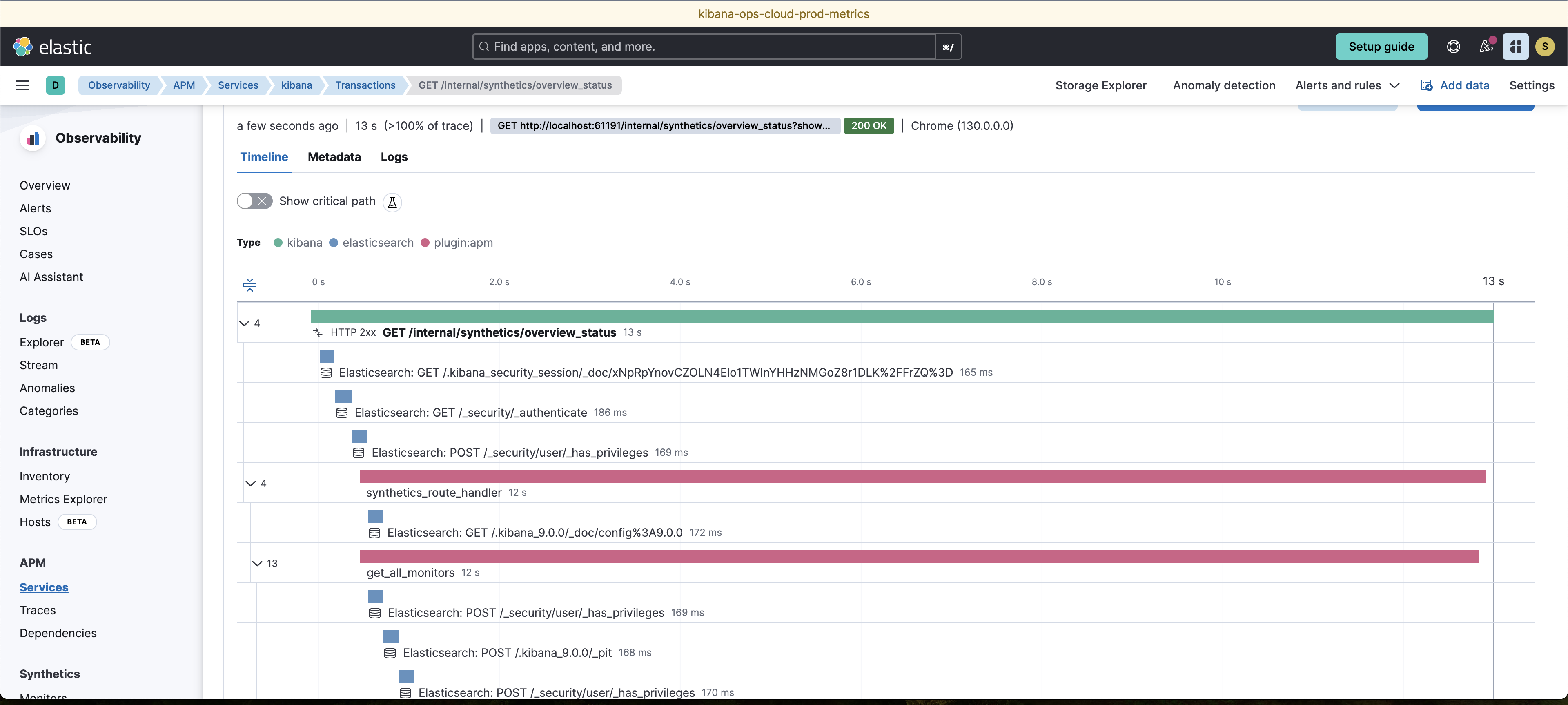Click the database icon for _pit span
This screenshot has height=705, width=1568.
point(390,653)
